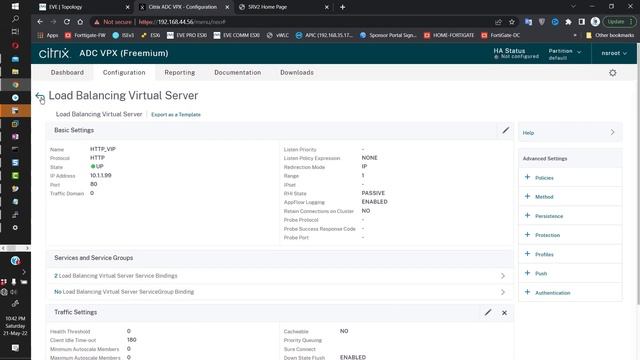Open Chrome from the Windows taskbar

pyautogui.click(x=15, y=84)
